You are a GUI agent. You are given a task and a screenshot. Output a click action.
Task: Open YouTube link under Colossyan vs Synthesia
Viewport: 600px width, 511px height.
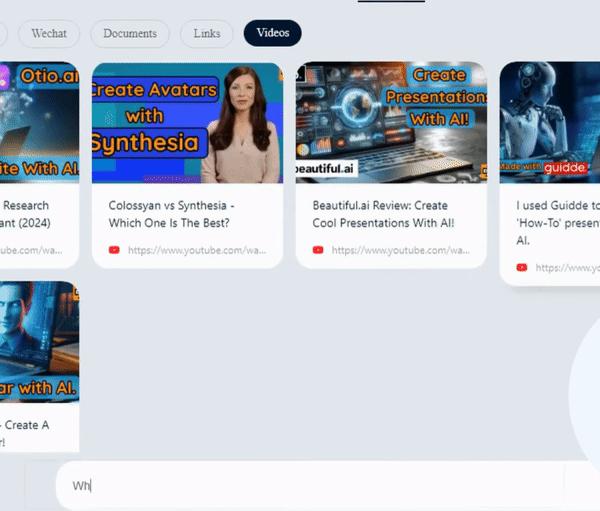click(x=197, y=250)
